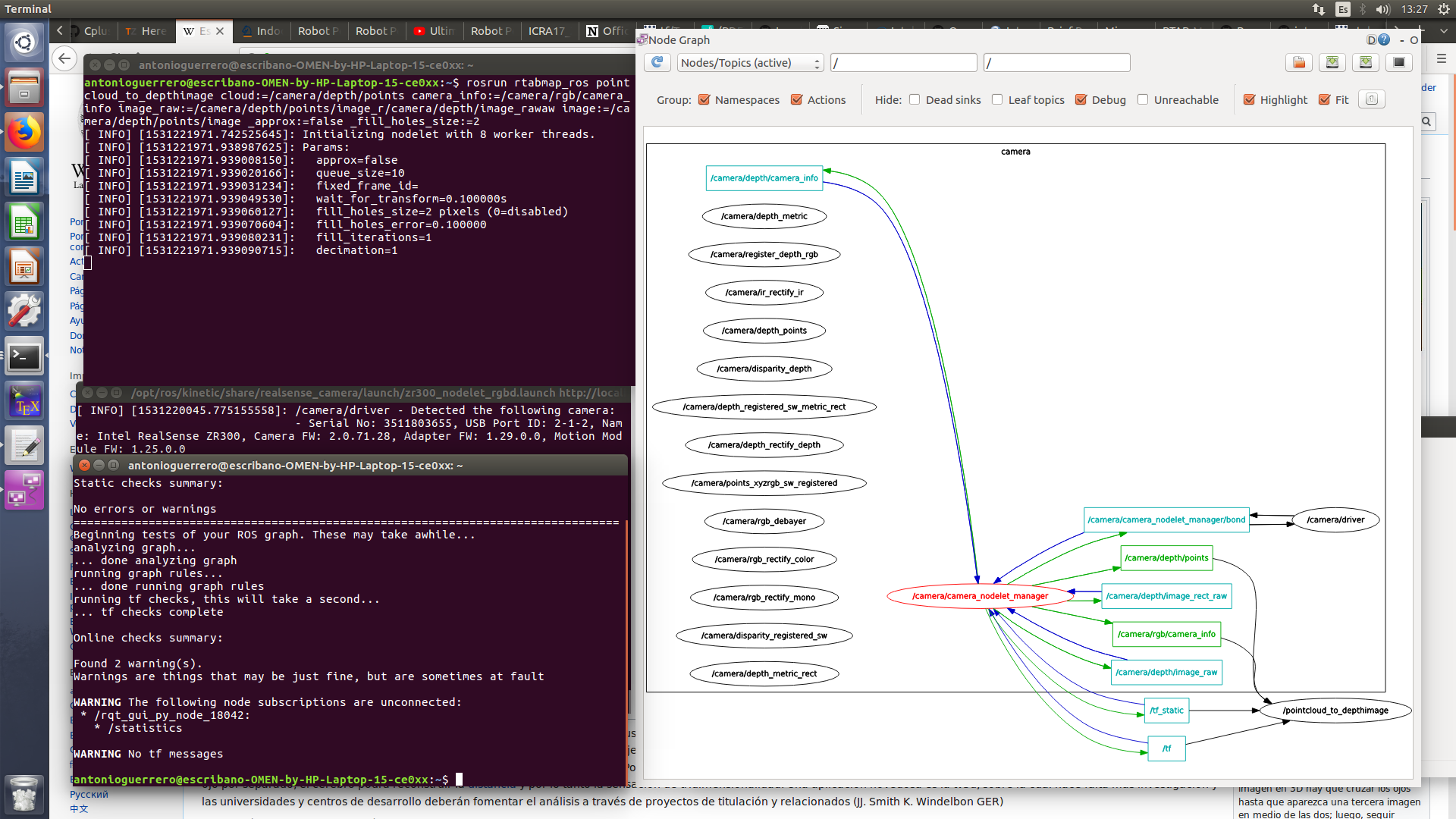The width and height of the screenshot is (1456, 819).
Task: Launch Firefox from the Ubuntu launcher
Action: 25,132
